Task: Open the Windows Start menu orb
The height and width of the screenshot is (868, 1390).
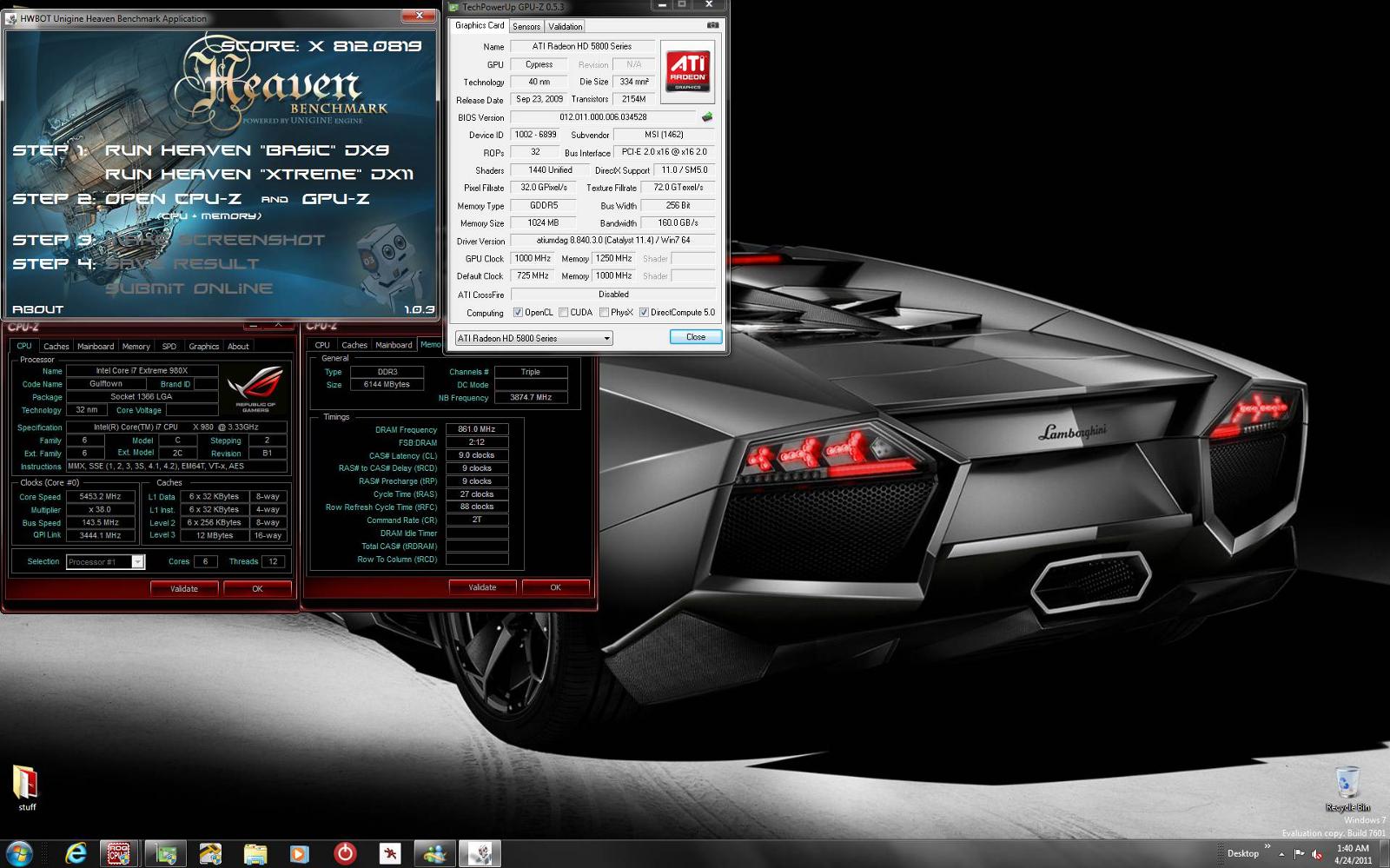Action: click(x=19, y=853)
